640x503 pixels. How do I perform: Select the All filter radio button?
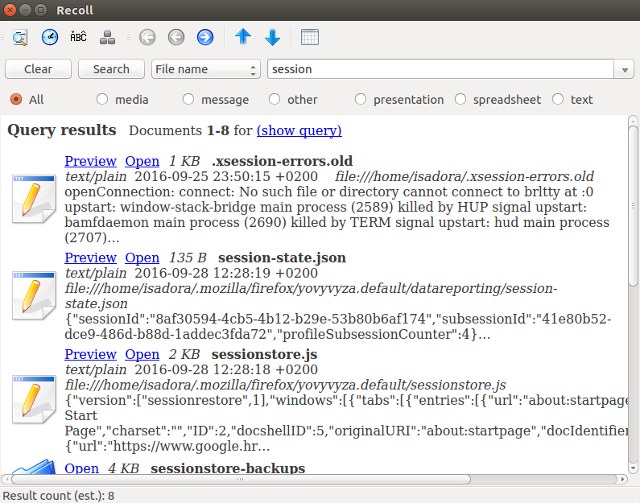coord(16,99)
